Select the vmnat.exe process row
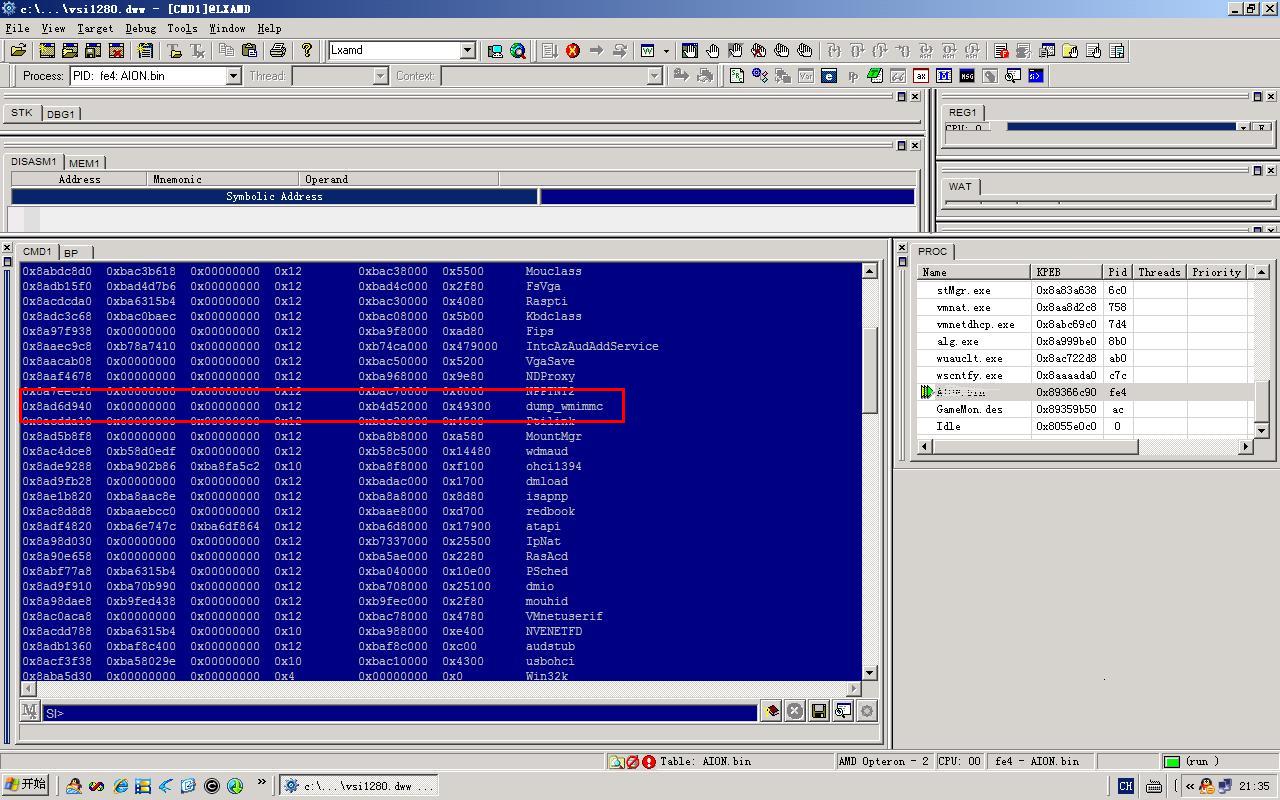This screenshot has height=800, width=1280. pos(1085,307)
